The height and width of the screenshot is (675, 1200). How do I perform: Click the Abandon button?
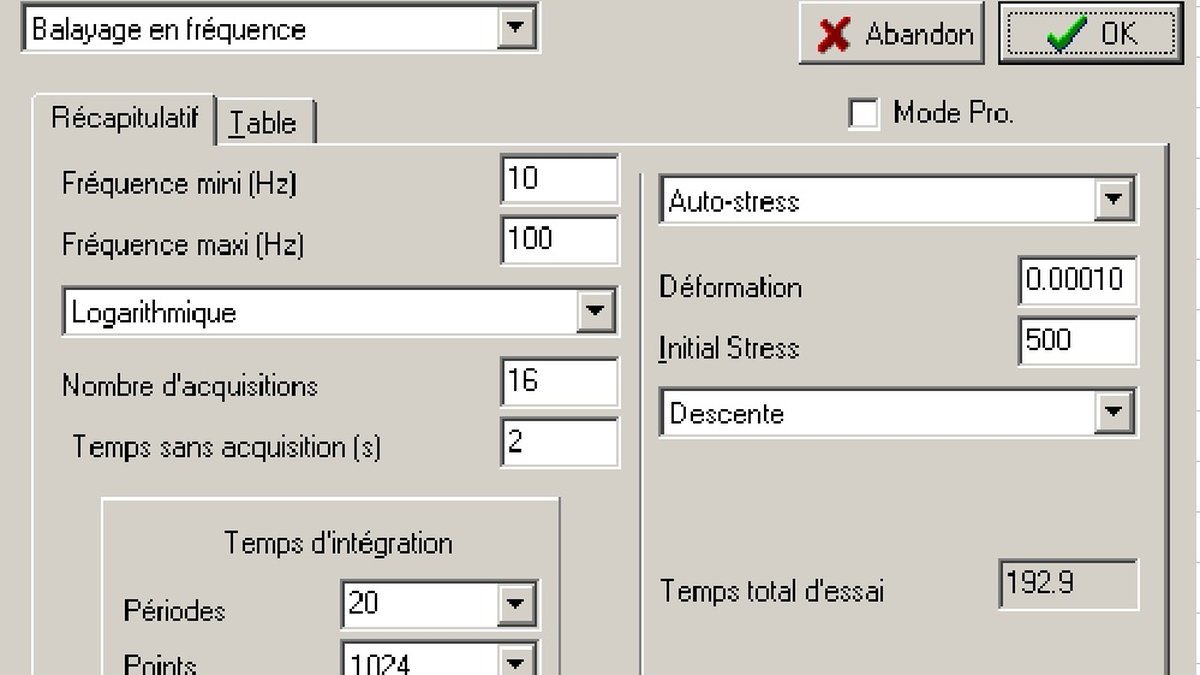(891, 33)
